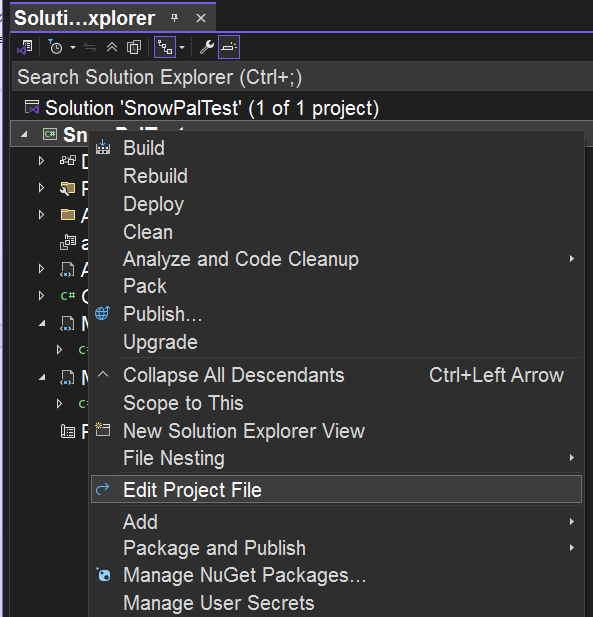This screenshot has width=593, height=617.
Task: Click the Manage NuGet Packages icon
Action: pos(103,575)
